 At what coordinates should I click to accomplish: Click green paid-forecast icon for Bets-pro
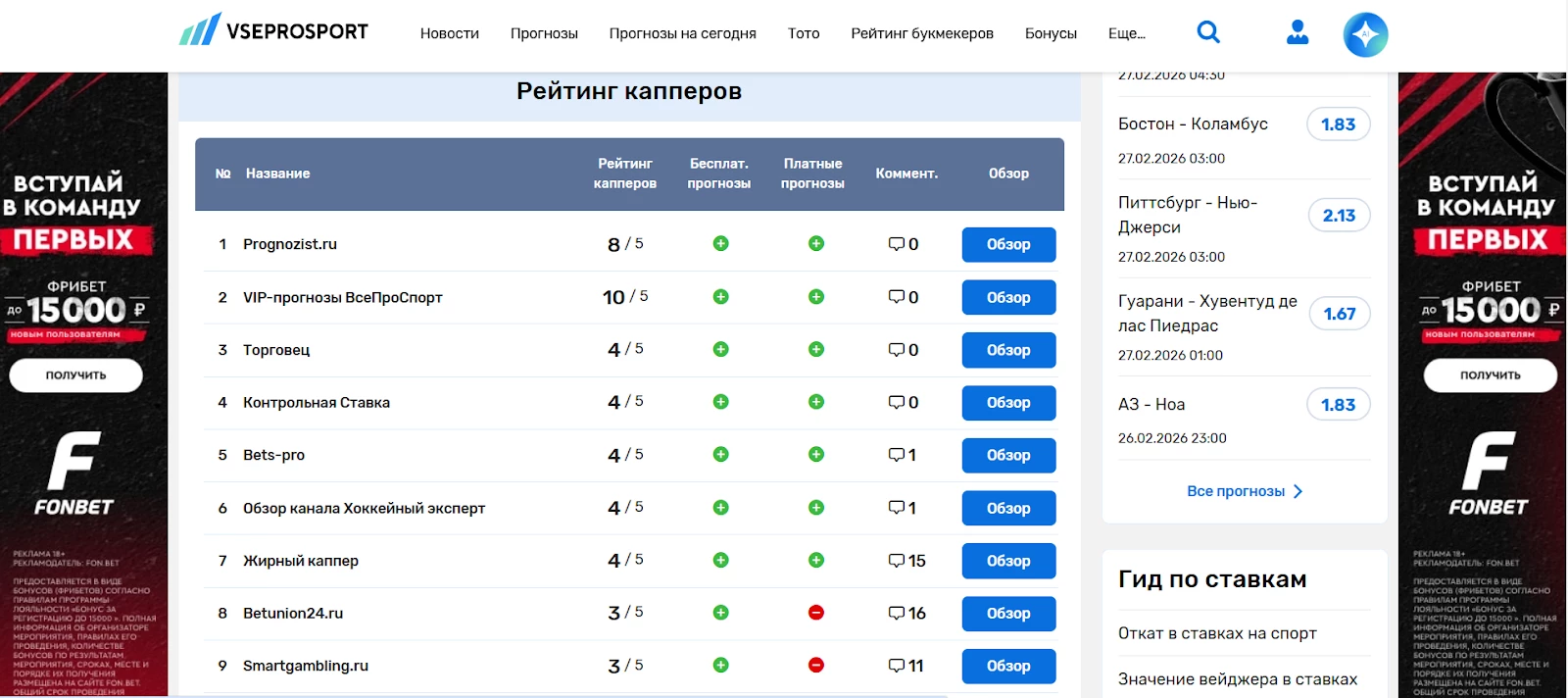point(815,454)
